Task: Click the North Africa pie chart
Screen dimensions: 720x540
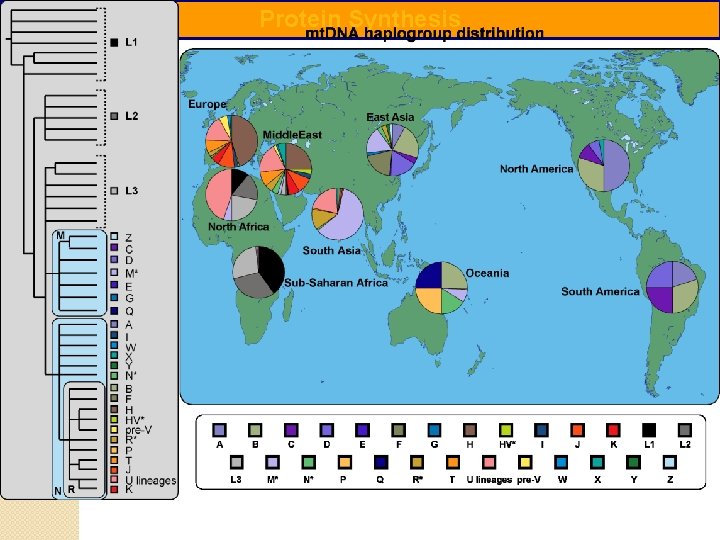Action: click(231, 195)
